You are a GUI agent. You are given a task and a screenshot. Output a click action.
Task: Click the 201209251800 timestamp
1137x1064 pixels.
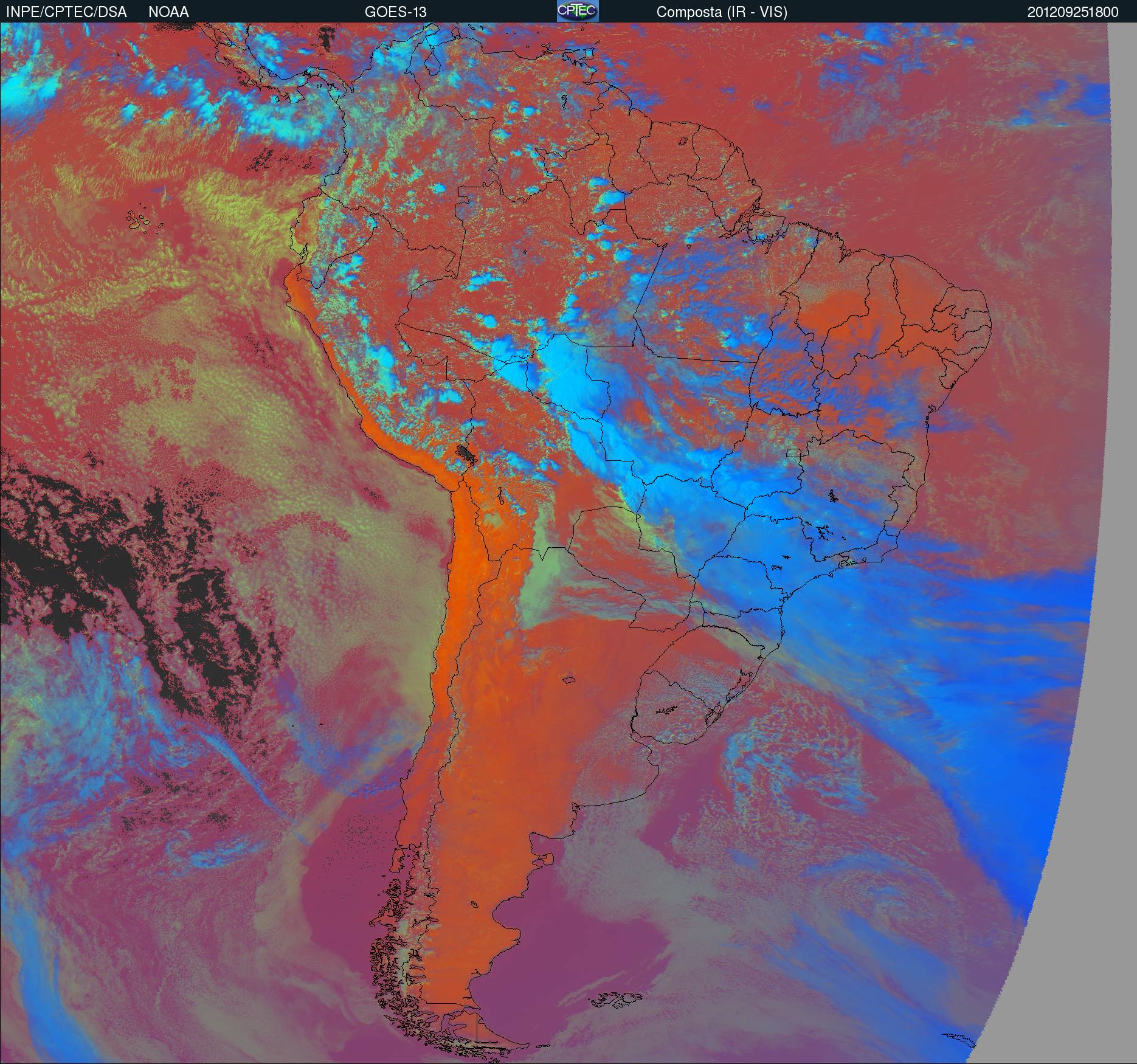click(1073, 12)
